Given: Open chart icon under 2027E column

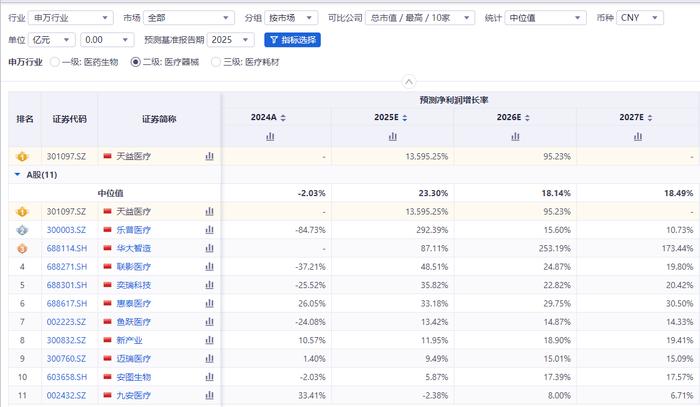Looking at the screenshot, I should [x=638, y=136].
